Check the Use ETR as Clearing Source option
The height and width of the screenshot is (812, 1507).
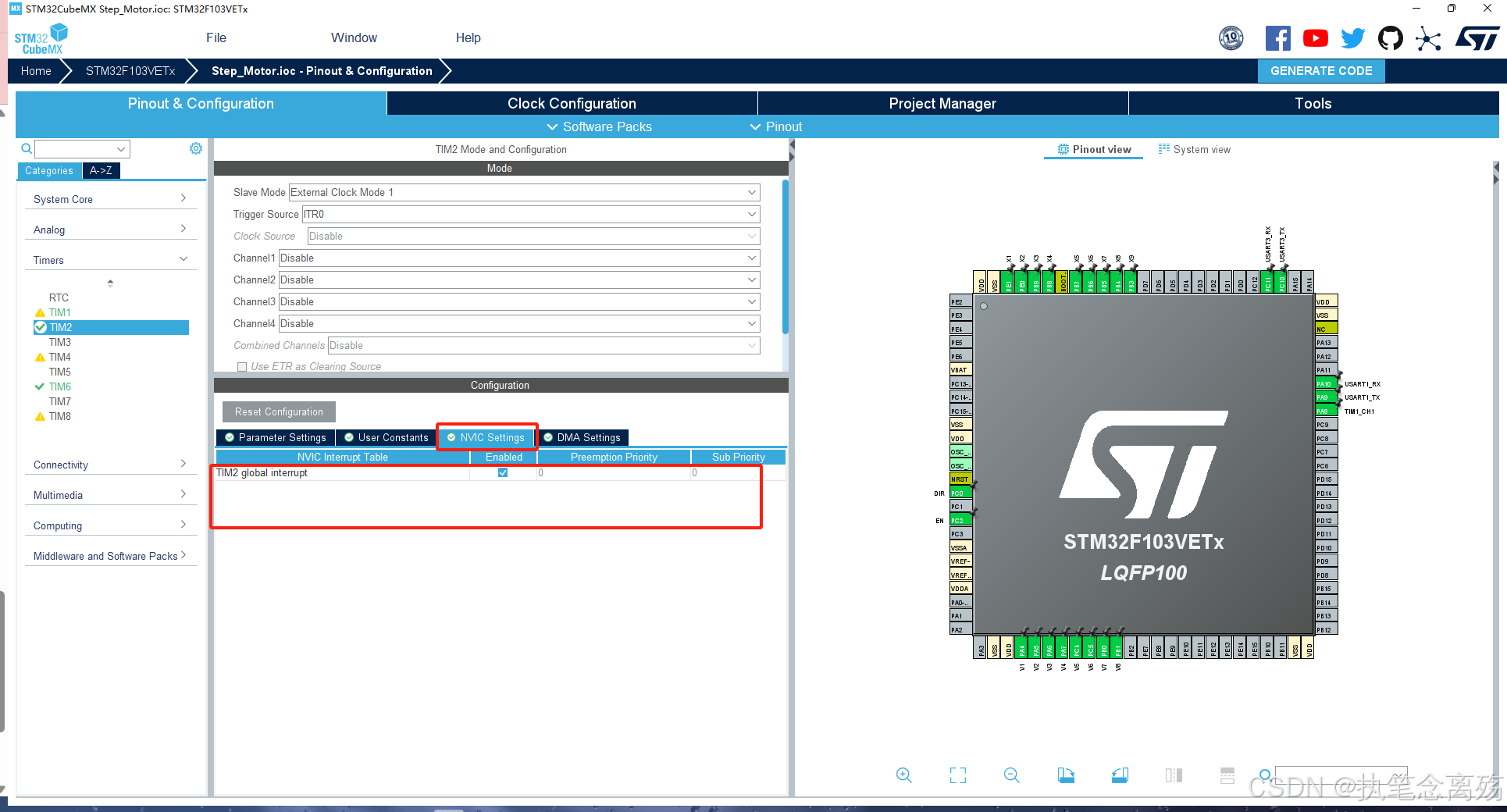[242, 367]
